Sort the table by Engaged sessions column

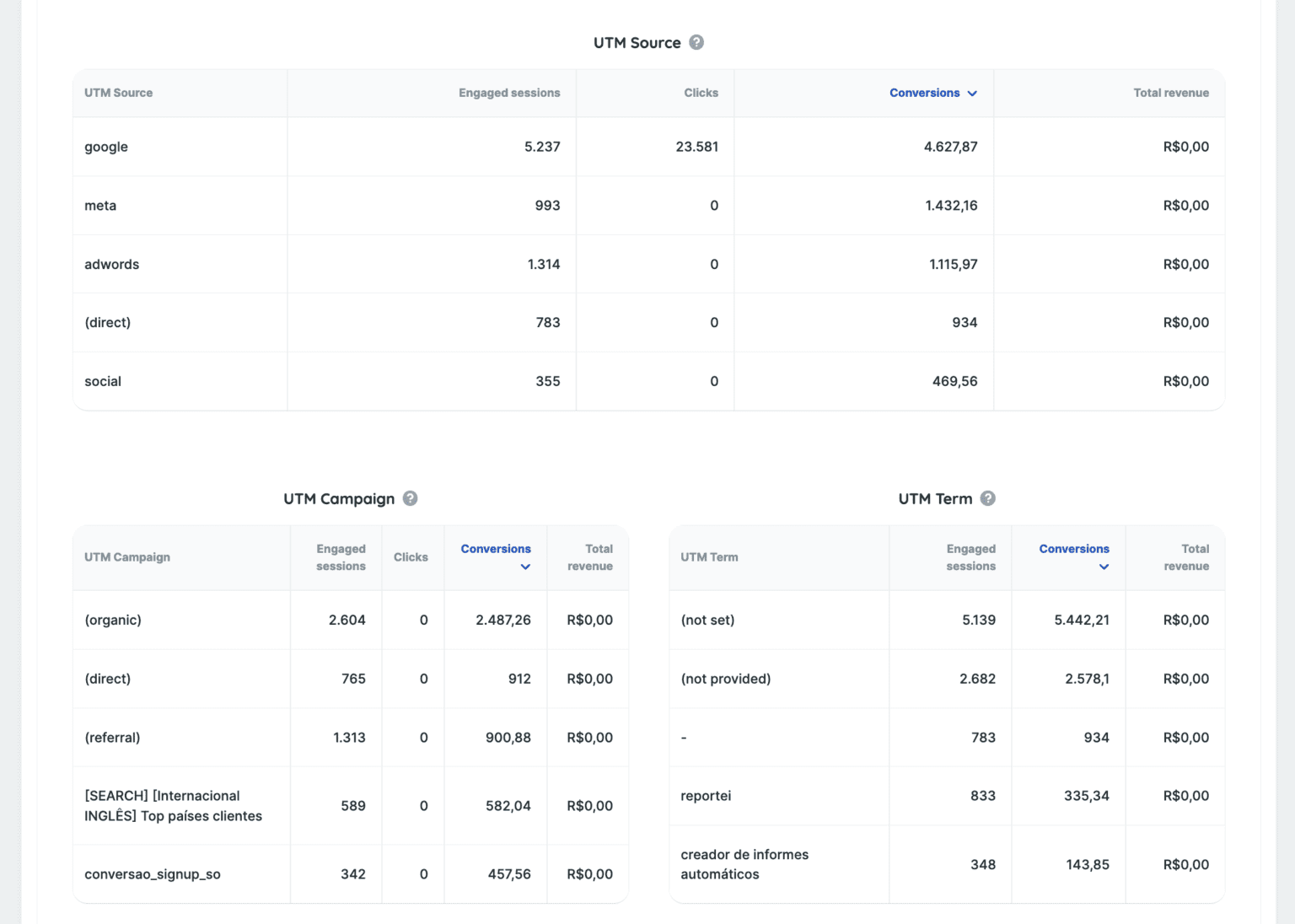[x=508, y=93]
